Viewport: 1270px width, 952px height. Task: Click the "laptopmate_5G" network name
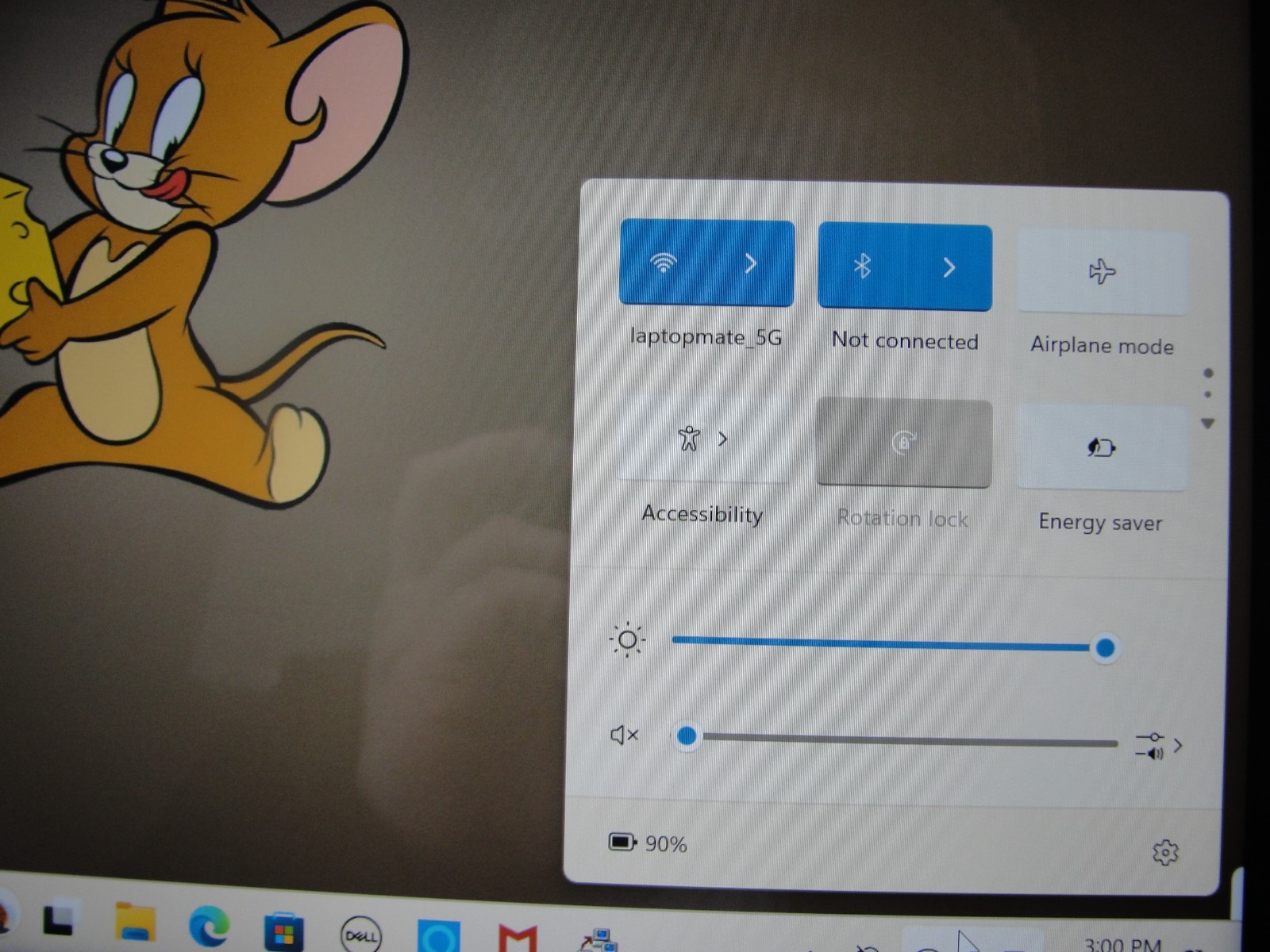point(706,337)
